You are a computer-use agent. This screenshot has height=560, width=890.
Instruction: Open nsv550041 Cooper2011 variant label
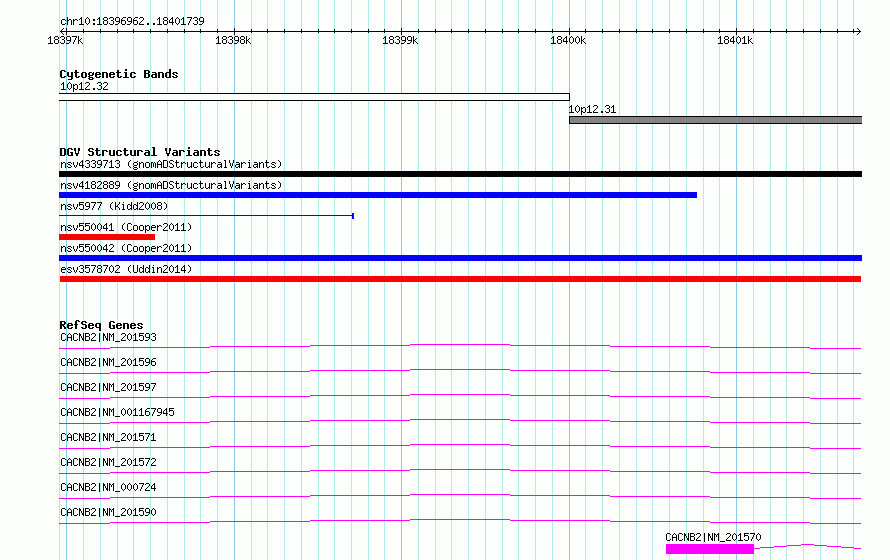click(126, 227)
